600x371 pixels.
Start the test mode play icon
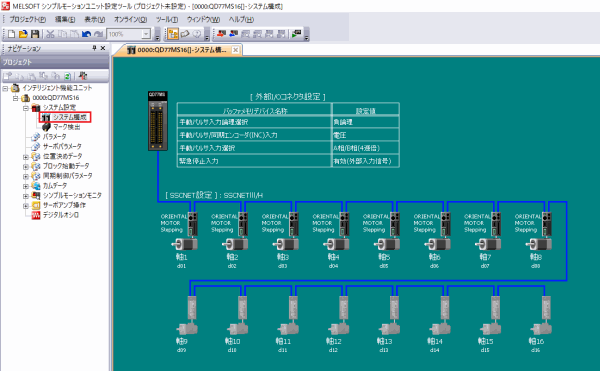point(297,34)
